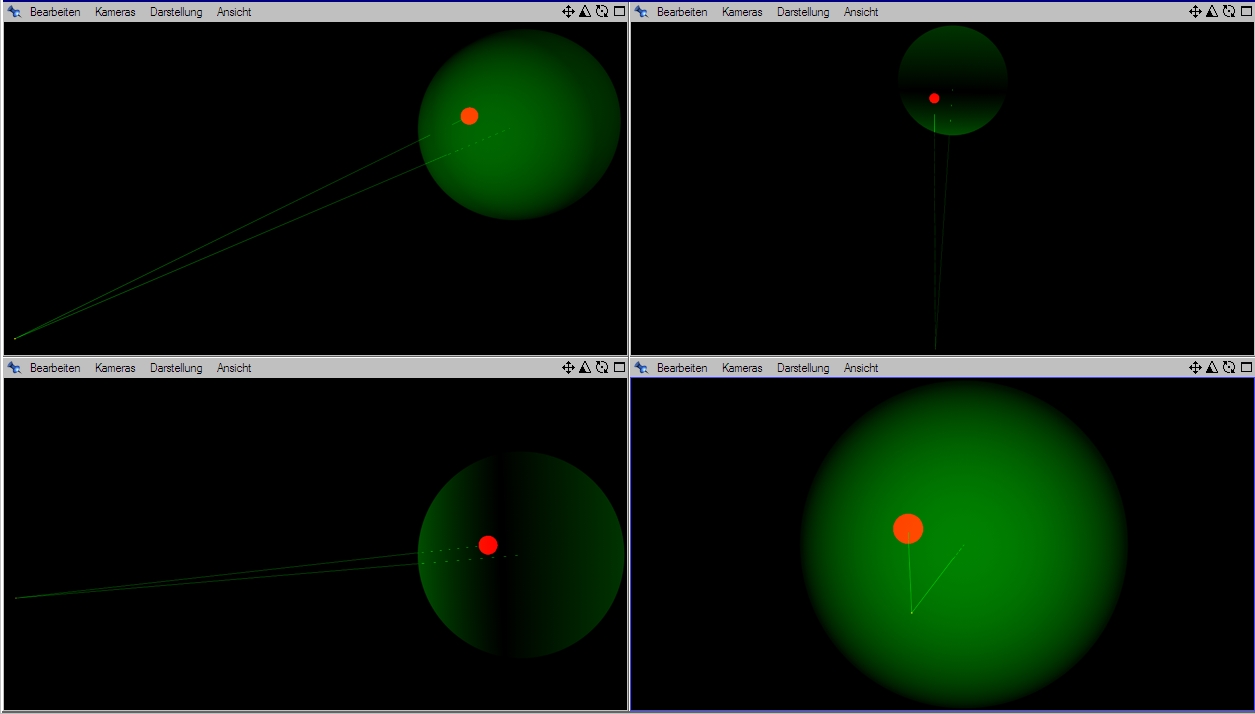The height and width of the screenshot is (714, 1255).
Task: Open Kameras menu in the bottom-right viewport
Action: tap(742, 368)
